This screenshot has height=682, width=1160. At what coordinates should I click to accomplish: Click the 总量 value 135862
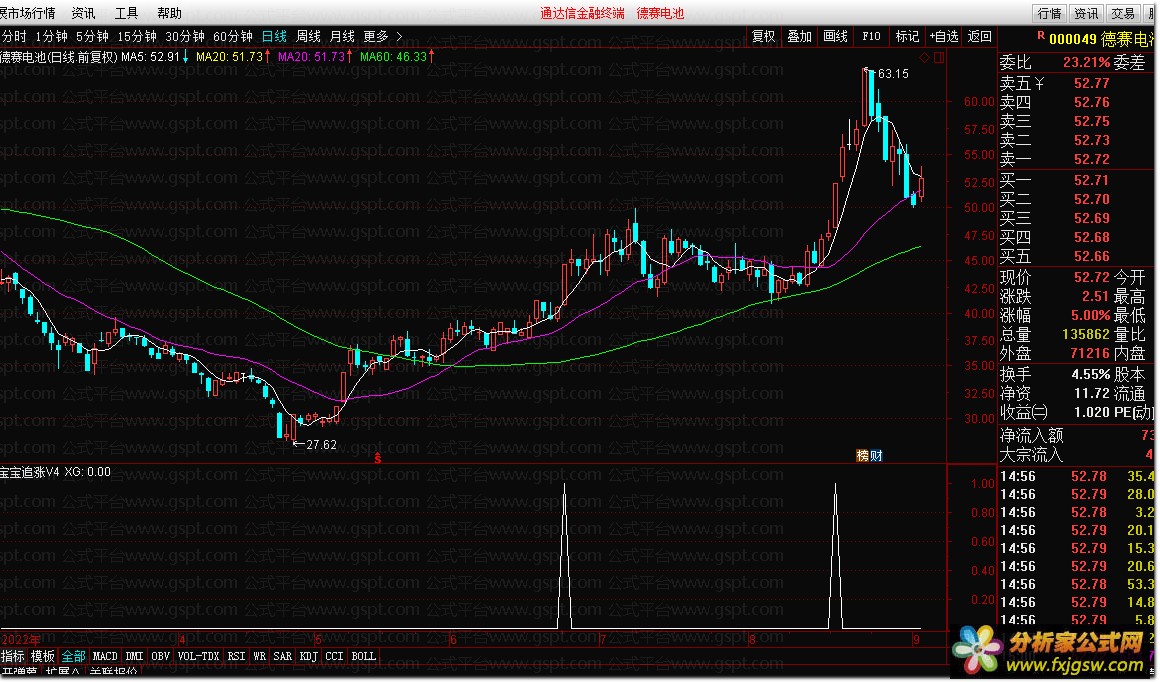[1086, 334]
